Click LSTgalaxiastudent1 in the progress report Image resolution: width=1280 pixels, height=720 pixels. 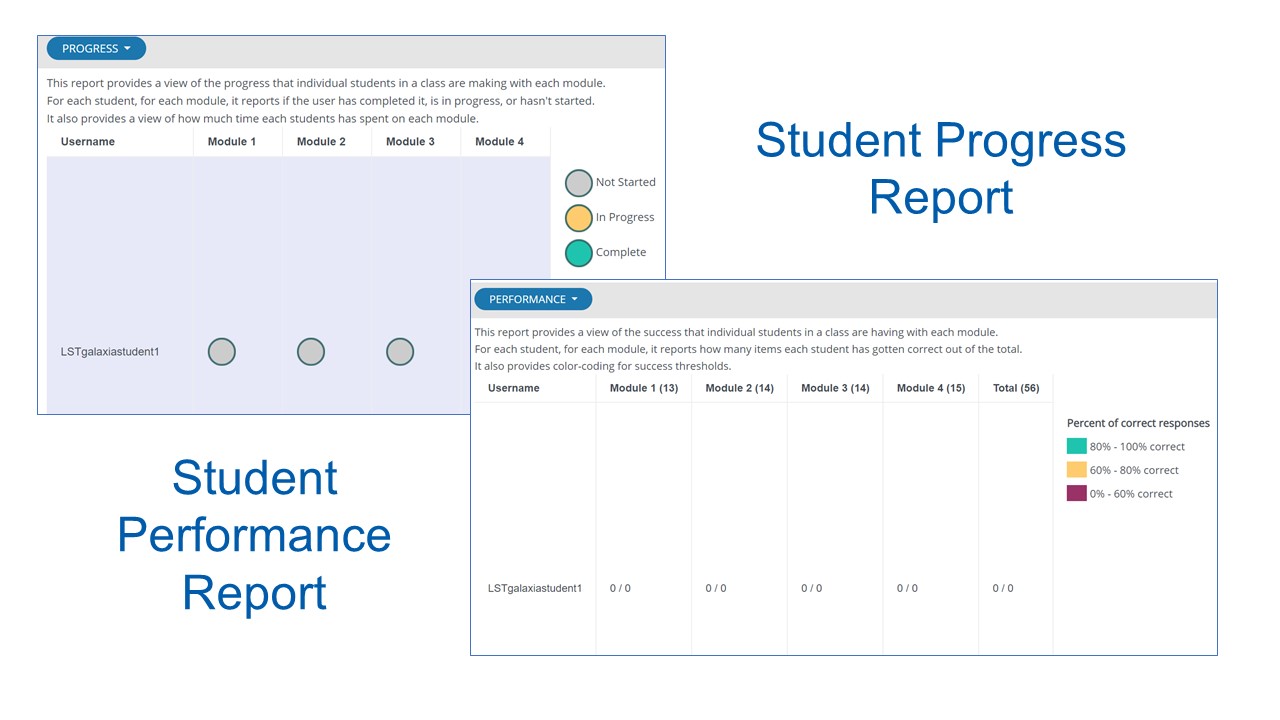(110, 352)
